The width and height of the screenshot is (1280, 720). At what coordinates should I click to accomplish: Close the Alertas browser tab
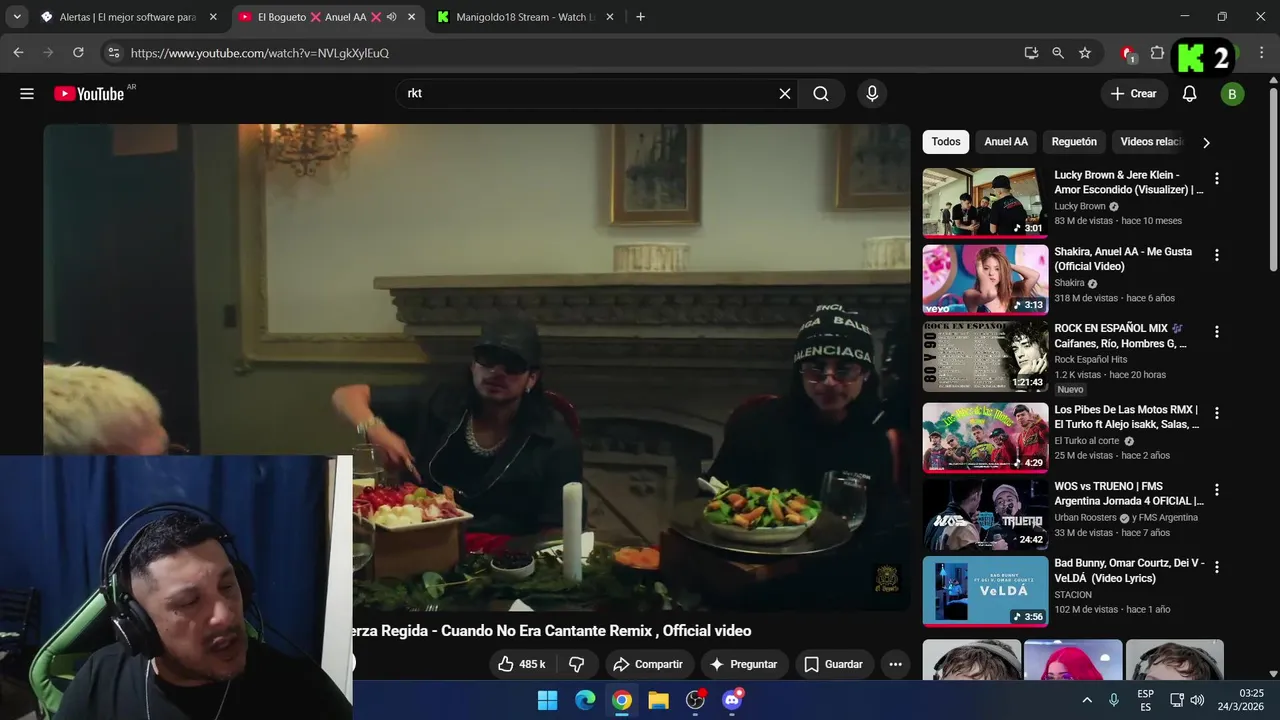(213, 17)
